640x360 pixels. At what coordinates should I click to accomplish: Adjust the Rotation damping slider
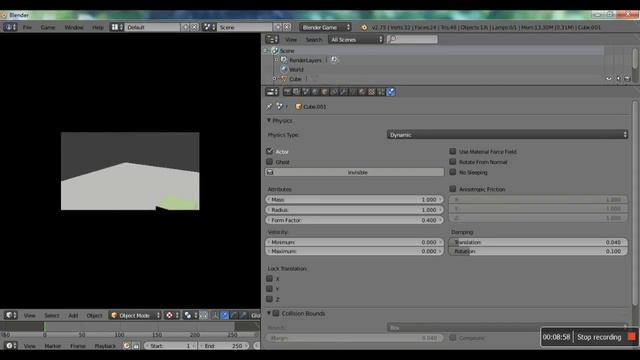click(x=538, y=251)
